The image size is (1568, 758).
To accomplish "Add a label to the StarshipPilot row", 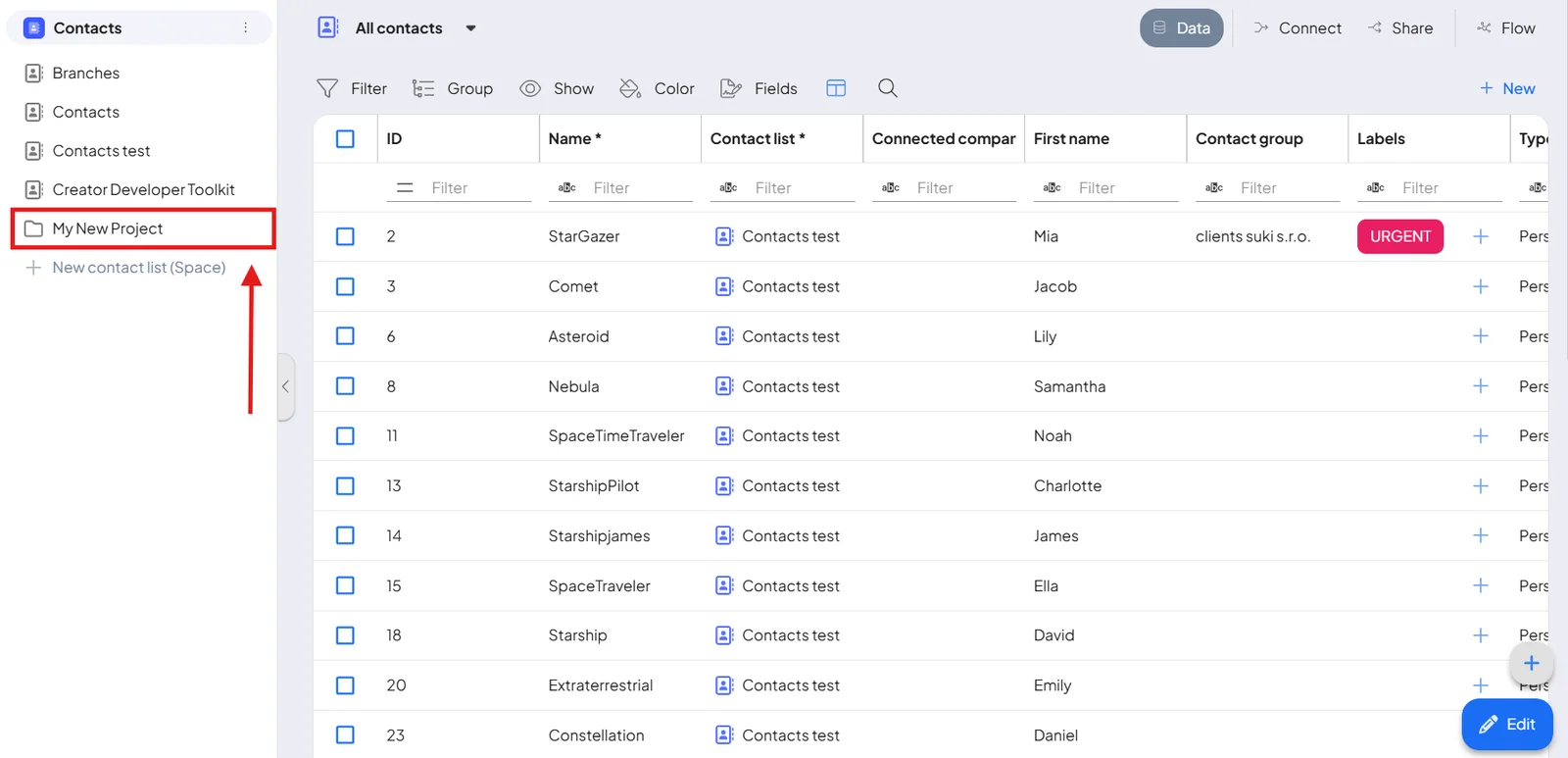I will (x=1481, y=485).
